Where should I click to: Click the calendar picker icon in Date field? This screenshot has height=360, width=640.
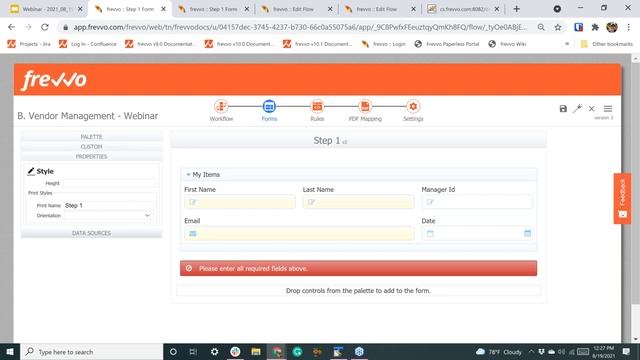527,233
